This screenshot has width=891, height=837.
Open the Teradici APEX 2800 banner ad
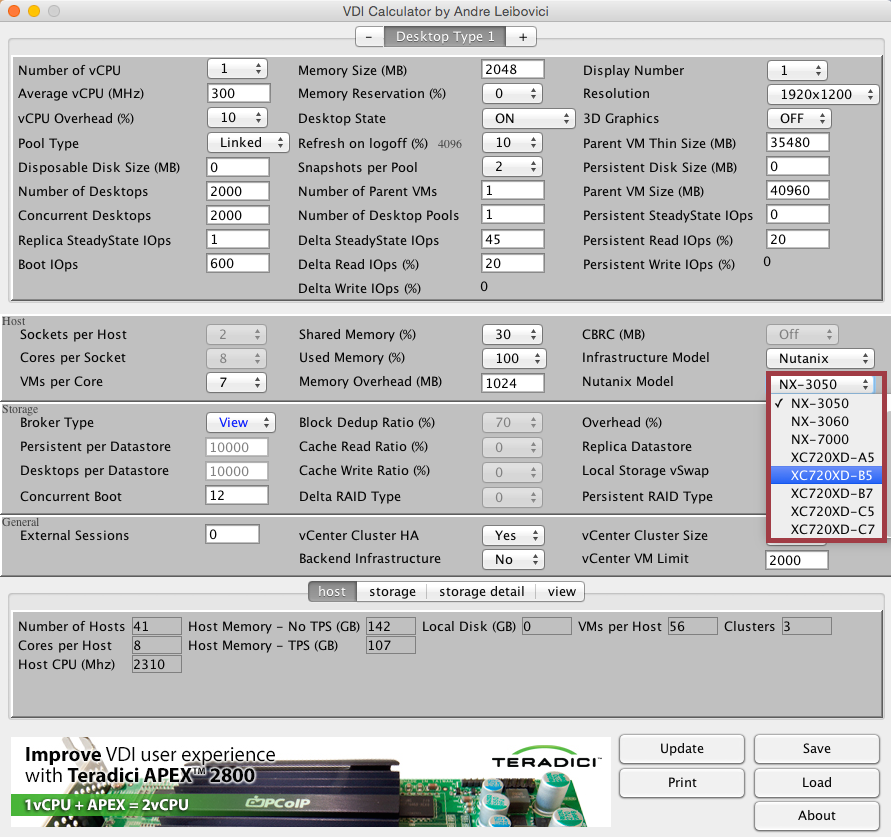coord(311,782)
